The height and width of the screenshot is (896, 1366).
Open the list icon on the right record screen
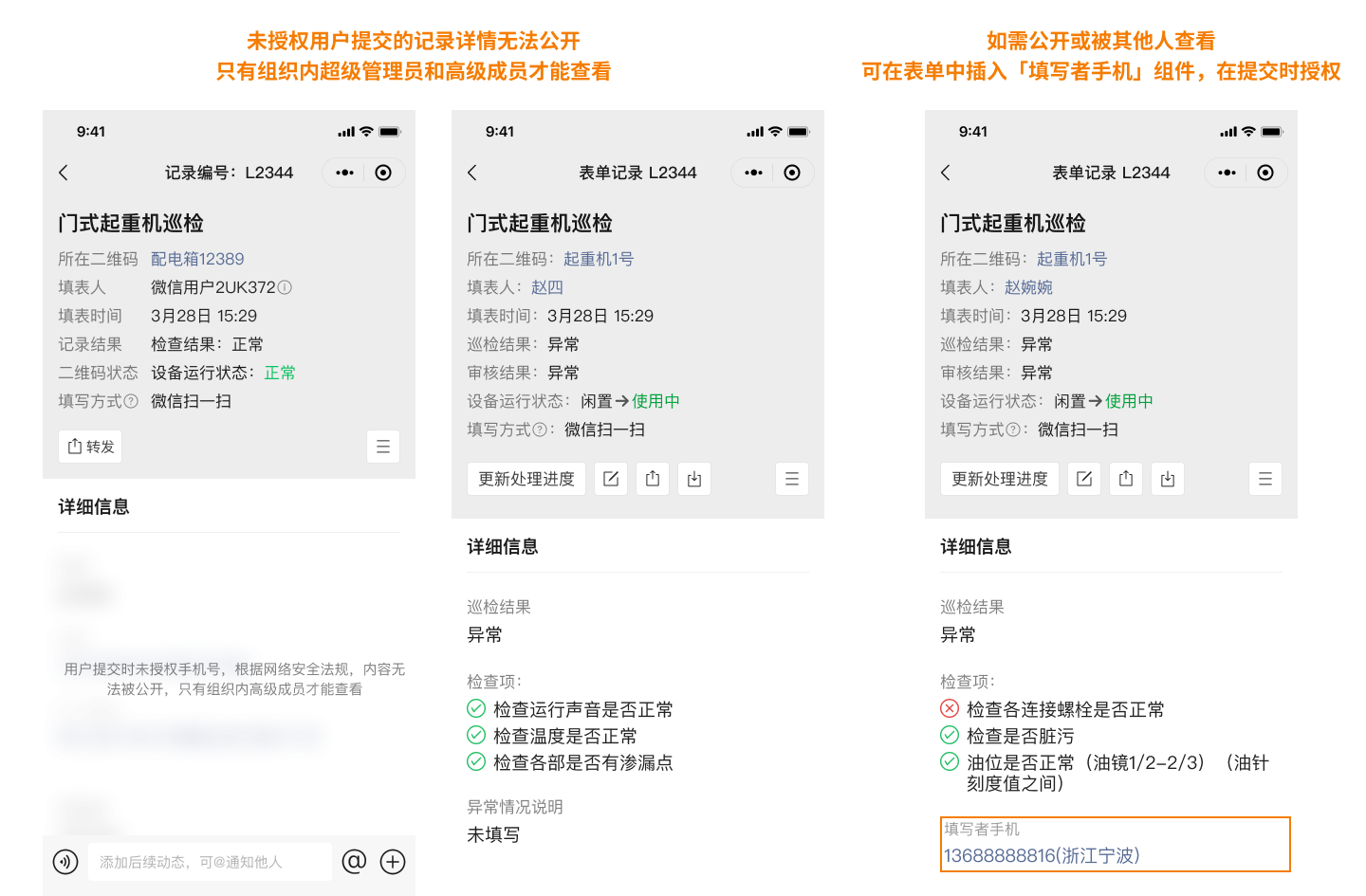point(1265,479)
